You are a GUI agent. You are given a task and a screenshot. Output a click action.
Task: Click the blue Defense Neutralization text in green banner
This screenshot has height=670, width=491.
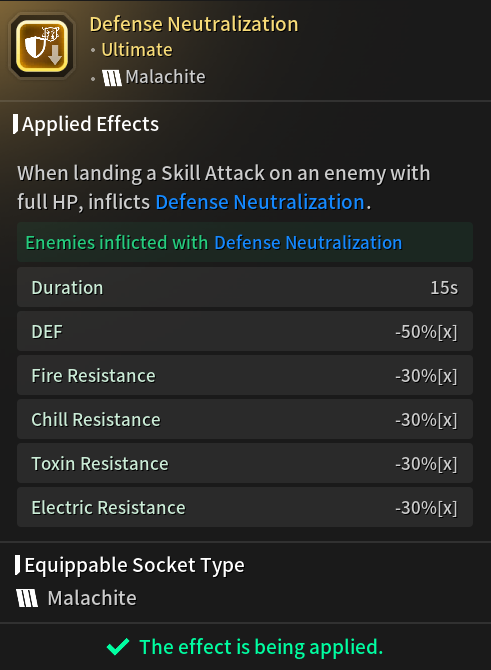coord(308,242)
